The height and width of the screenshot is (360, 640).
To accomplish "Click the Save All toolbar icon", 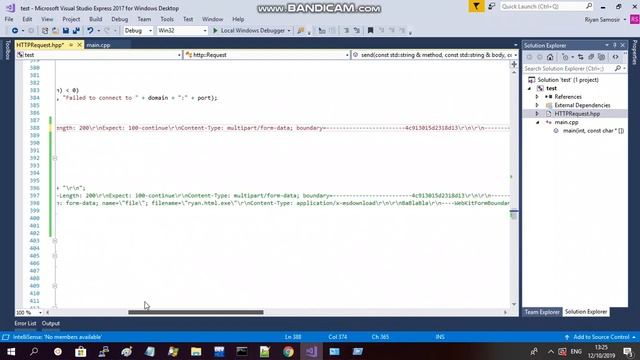I will 76,31.
